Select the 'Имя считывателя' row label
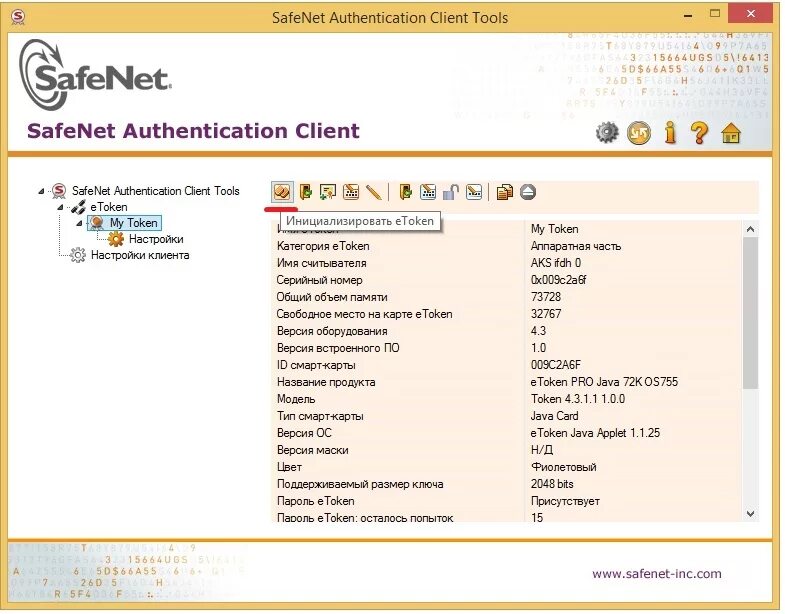This screenshot has width=785, height=614. [x=321, y=263]
